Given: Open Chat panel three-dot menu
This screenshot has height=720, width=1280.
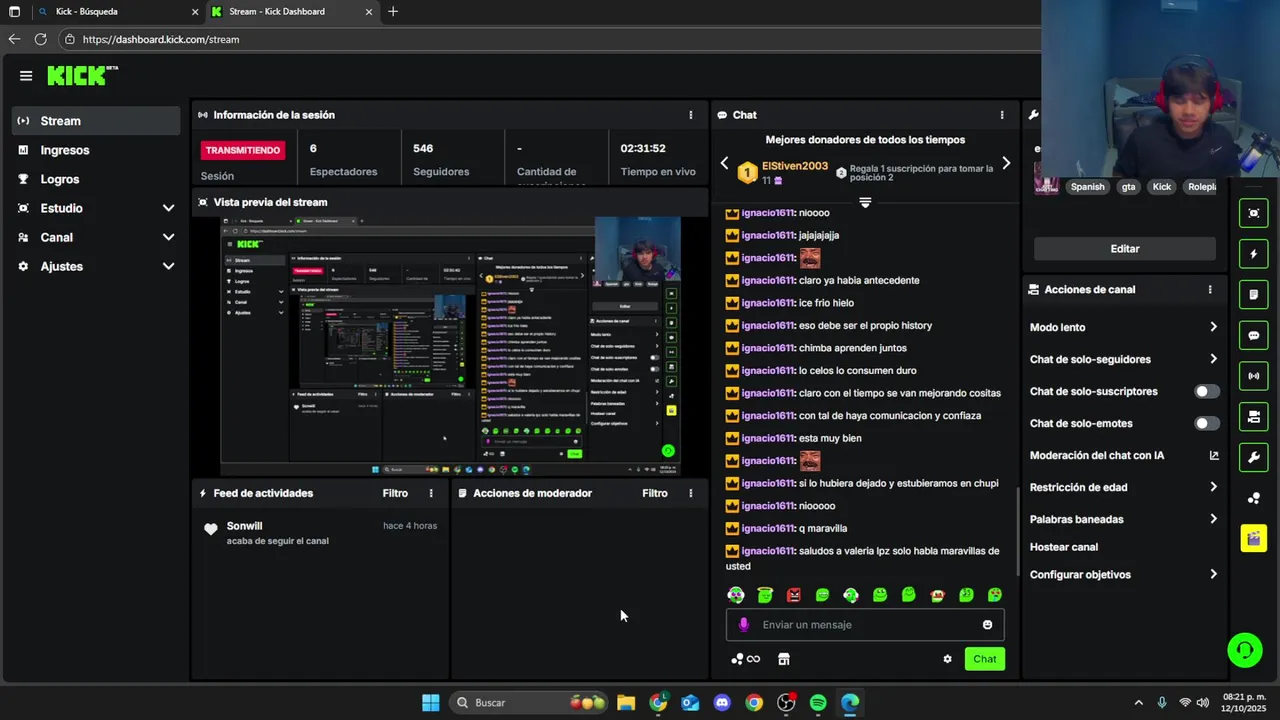Looking at the screenshot, I should click(1001, 115).
